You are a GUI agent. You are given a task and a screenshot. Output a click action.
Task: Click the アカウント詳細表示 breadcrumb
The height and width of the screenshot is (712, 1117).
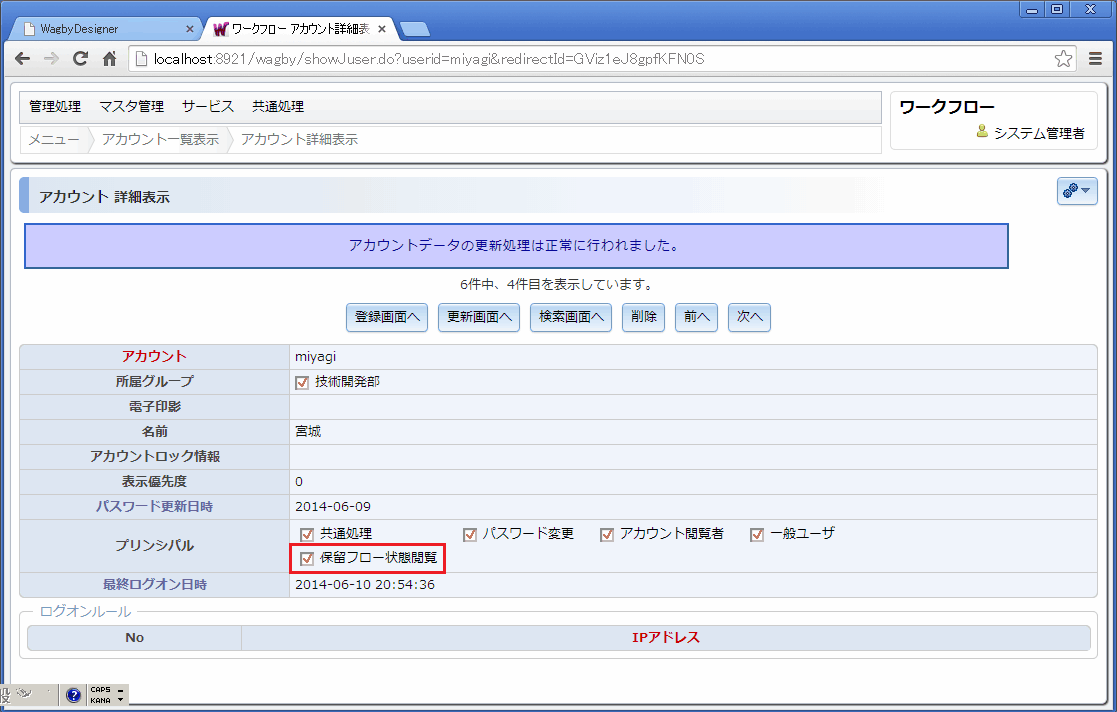299,139
